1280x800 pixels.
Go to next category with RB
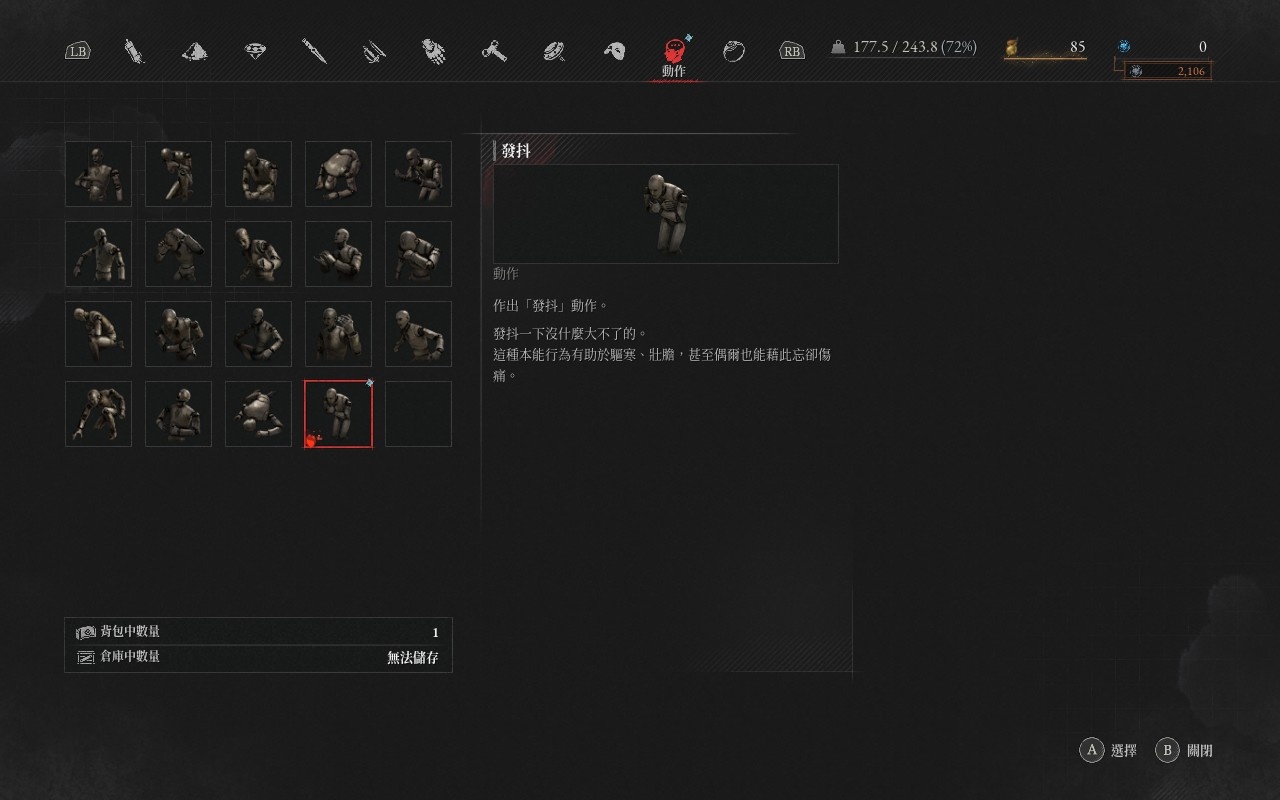point(792,51)
